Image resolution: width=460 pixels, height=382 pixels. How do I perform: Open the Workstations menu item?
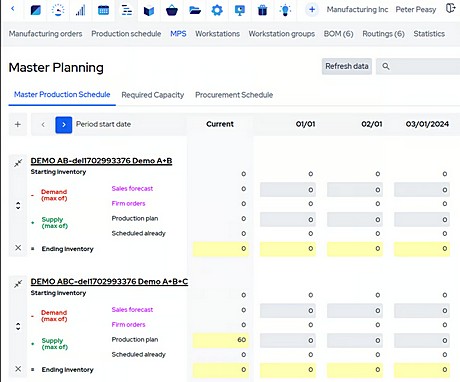[217, 34]
